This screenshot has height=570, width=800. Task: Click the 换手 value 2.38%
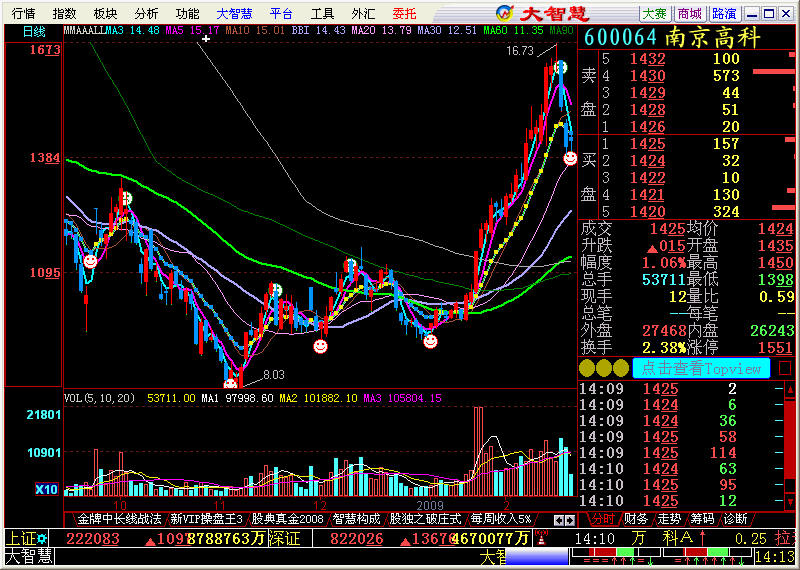[664, 348]
